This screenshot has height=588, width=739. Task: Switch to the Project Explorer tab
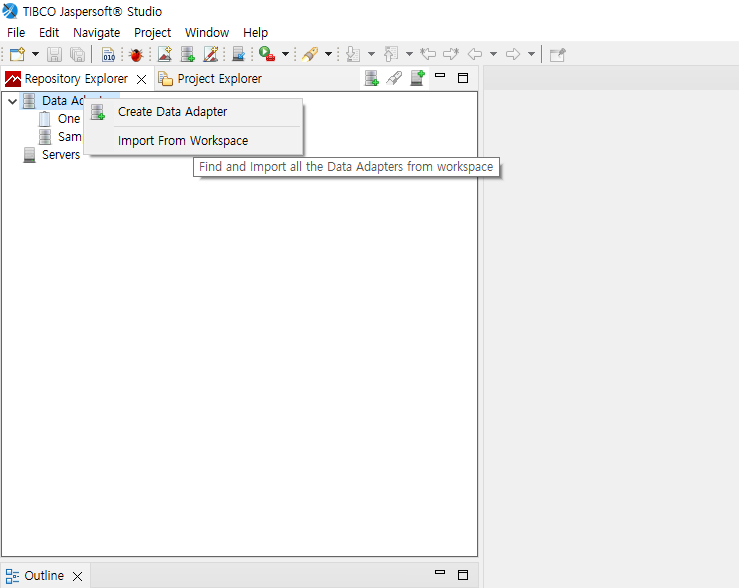point(210,79)
